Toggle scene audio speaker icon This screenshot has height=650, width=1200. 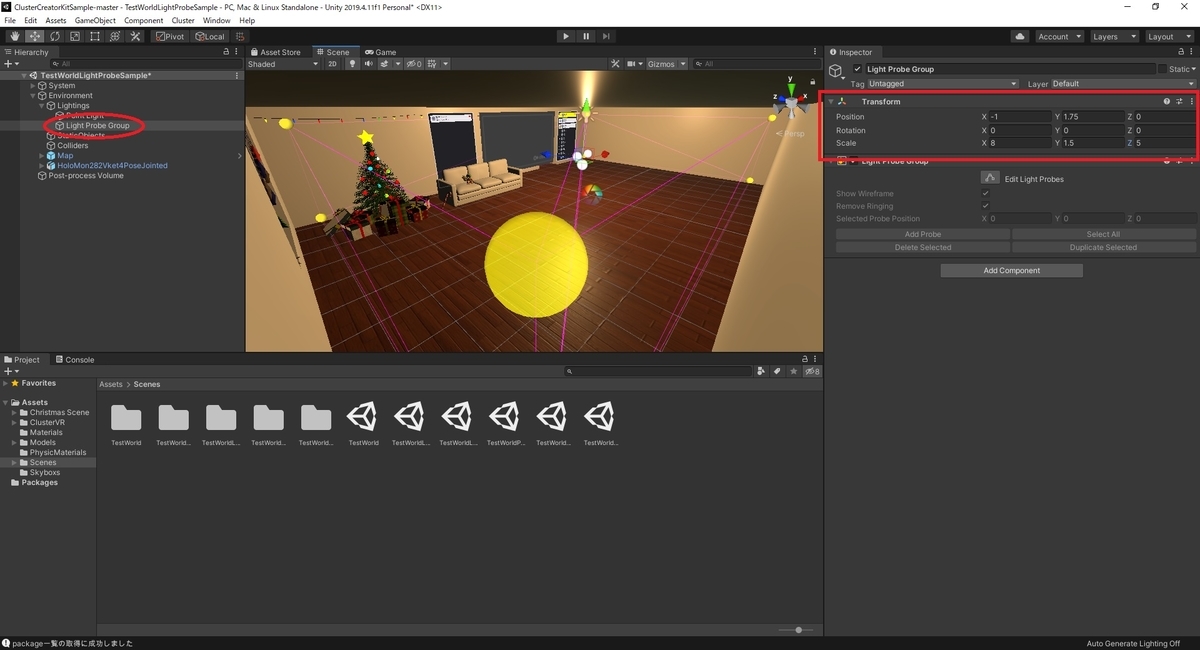point(368,64)
